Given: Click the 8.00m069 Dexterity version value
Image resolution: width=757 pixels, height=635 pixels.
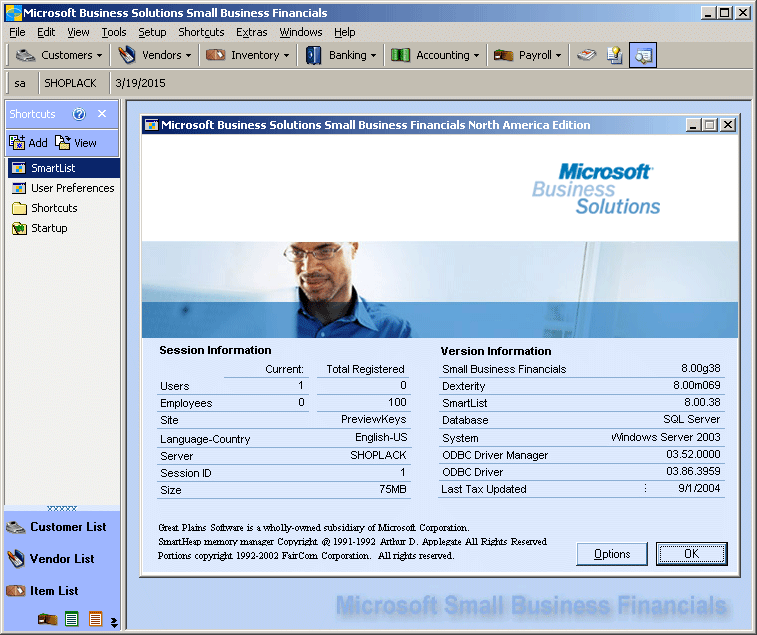Looking at the screenshot, I should (x=697, y=385).
